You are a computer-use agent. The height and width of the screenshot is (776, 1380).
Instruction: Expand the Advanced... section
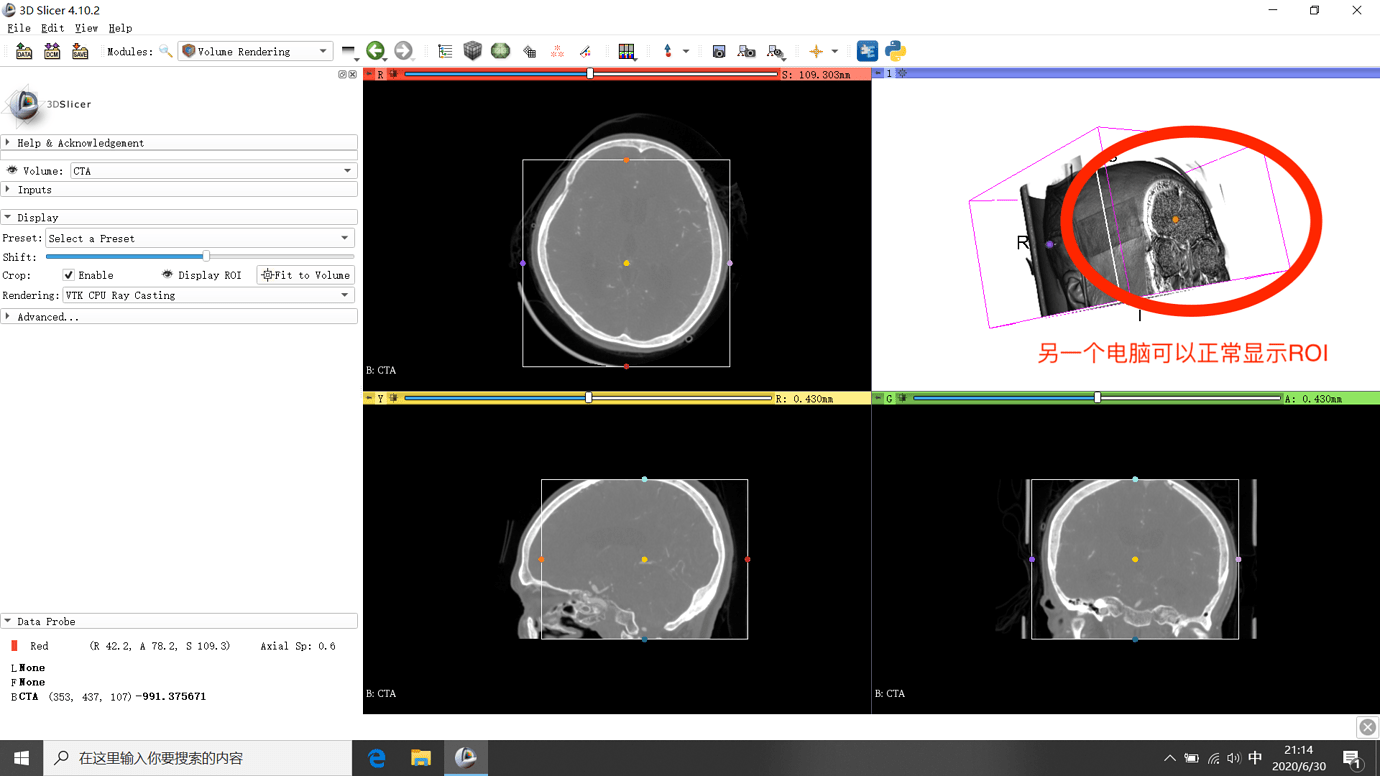coord(47,317)
